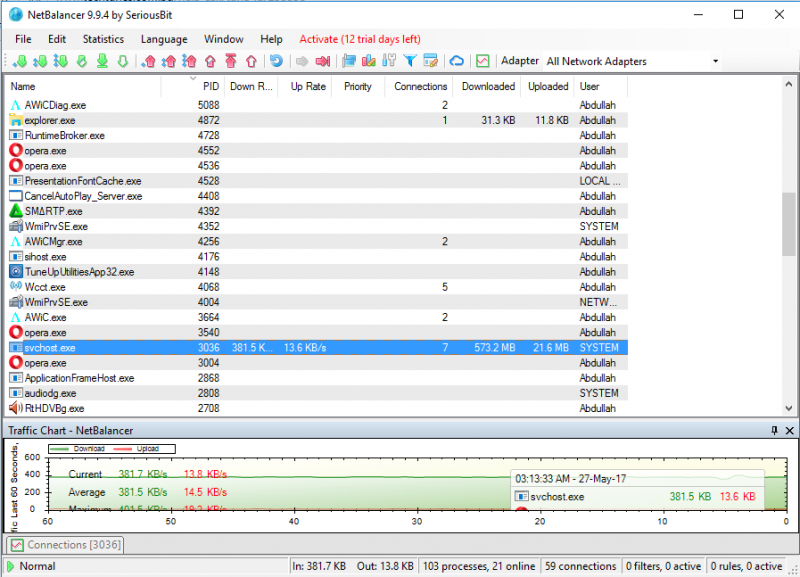The width and height of the screenshot is (800, 577).
Task: Click the first green download arrow icon
Action: click(x=22, y=62)
